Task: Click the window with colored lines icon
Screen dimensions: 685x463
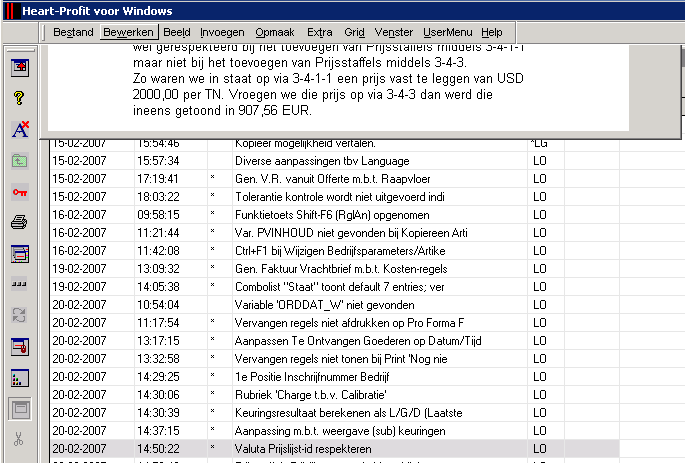Action: [x=20, y=254]
